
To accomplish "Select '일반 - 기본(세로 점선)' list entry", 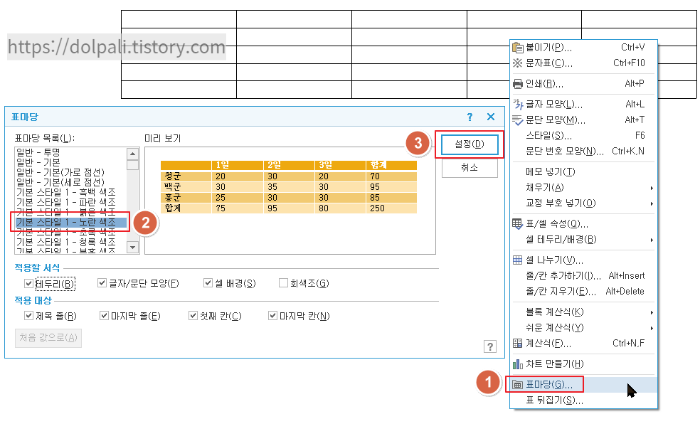I will [x=60, y=182].
